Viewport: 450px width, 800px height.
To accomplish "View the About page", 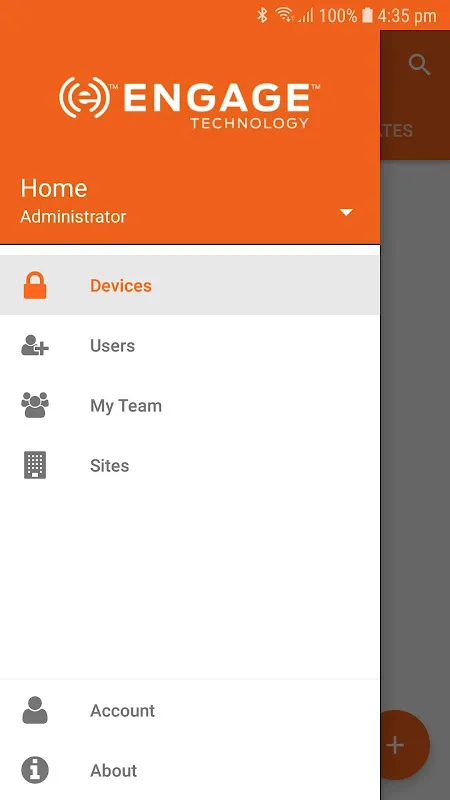I will tap(190, 770).
